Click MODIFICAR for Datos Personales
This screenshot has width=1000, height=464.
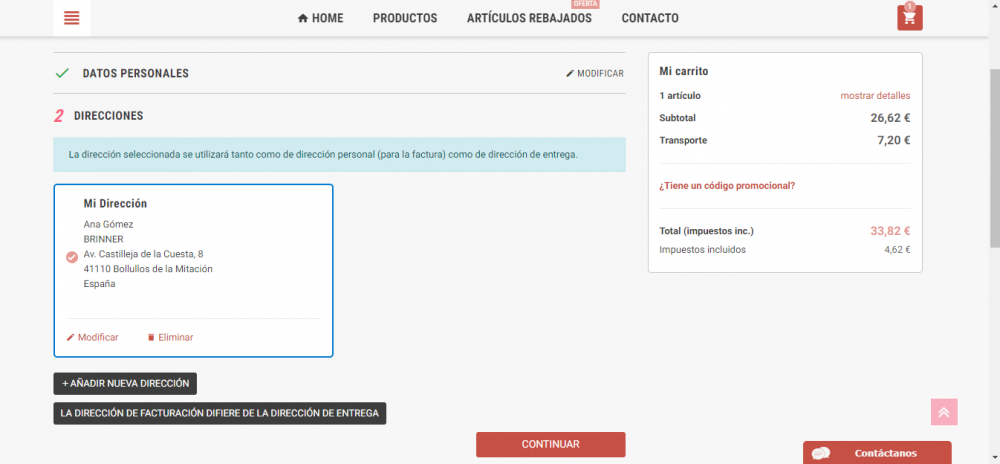[594, 73]
